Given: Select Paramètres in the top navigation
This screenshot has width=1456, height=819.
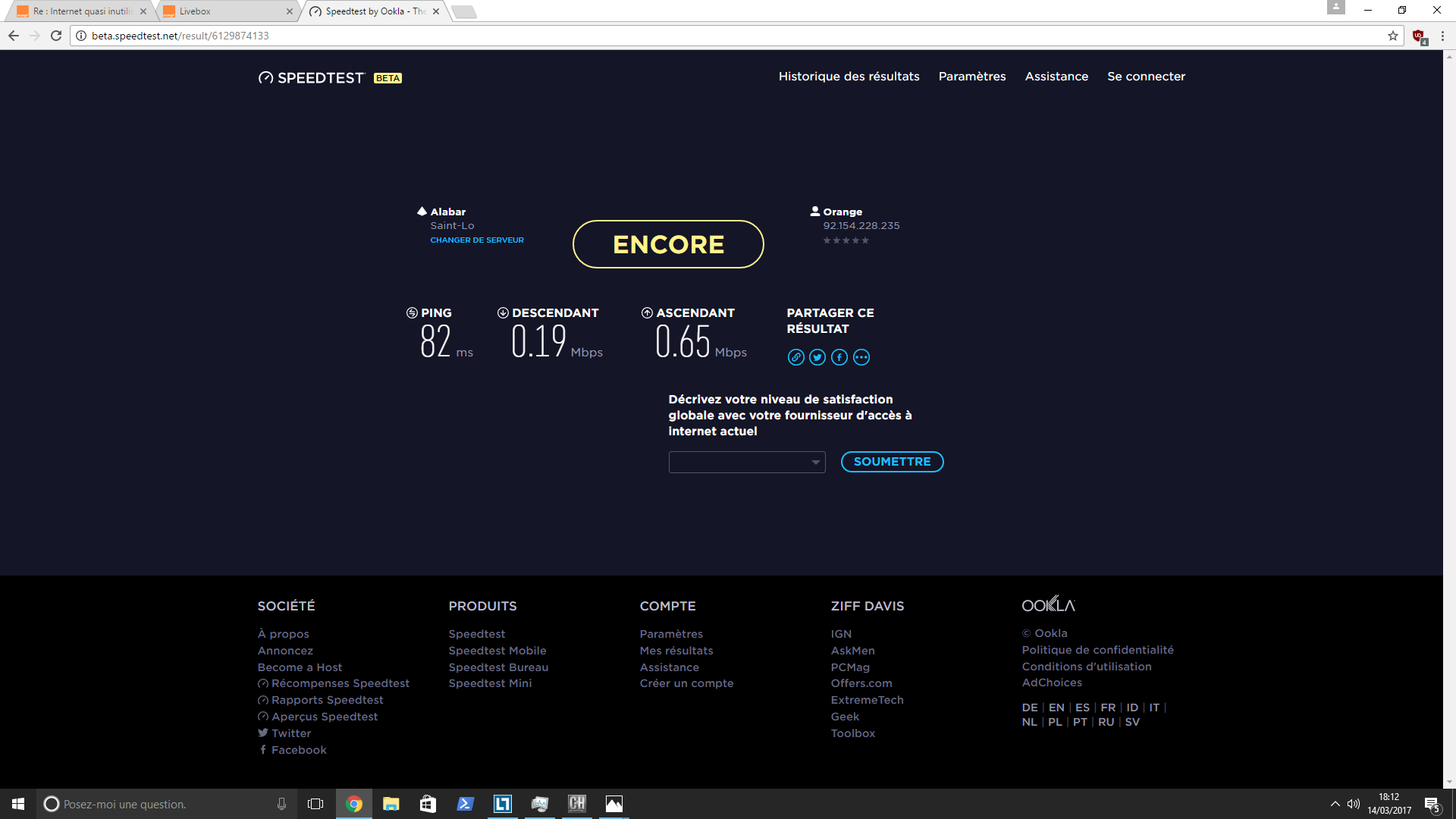Looking at the screenshot, I should tap(972, 77).
